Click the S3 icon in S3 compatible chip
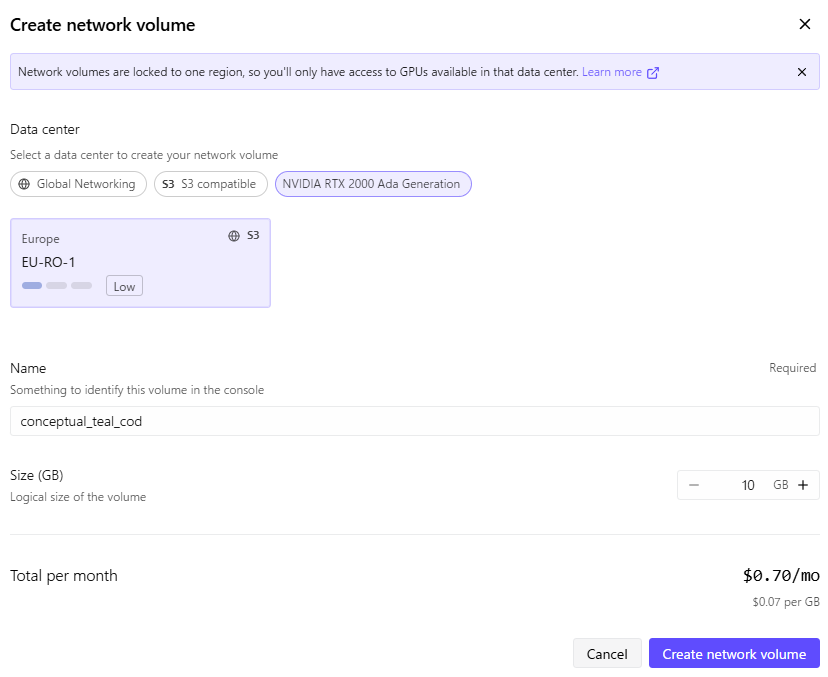The image size is (828, 677). (x=168, y=184)
